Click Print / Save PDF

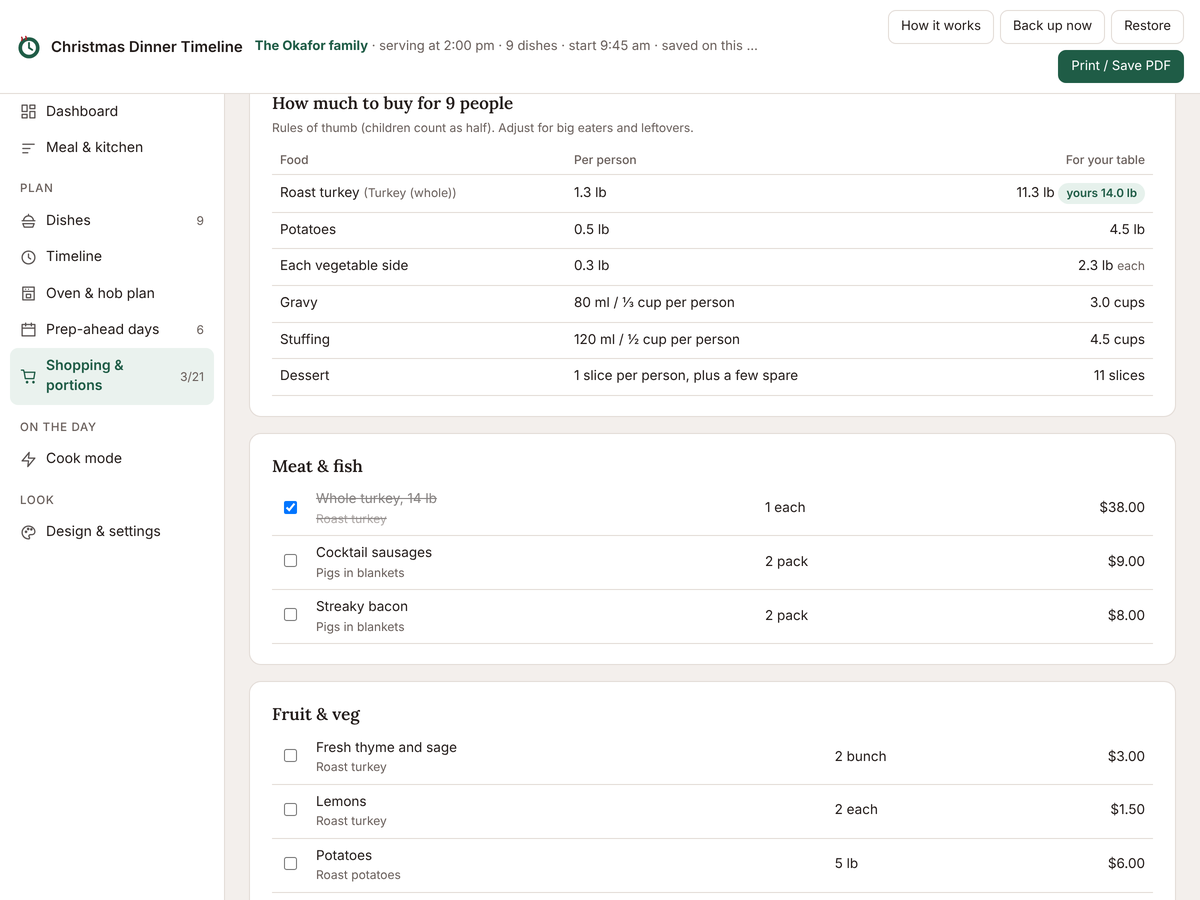pyautogui.click(x=1121, y=66)
